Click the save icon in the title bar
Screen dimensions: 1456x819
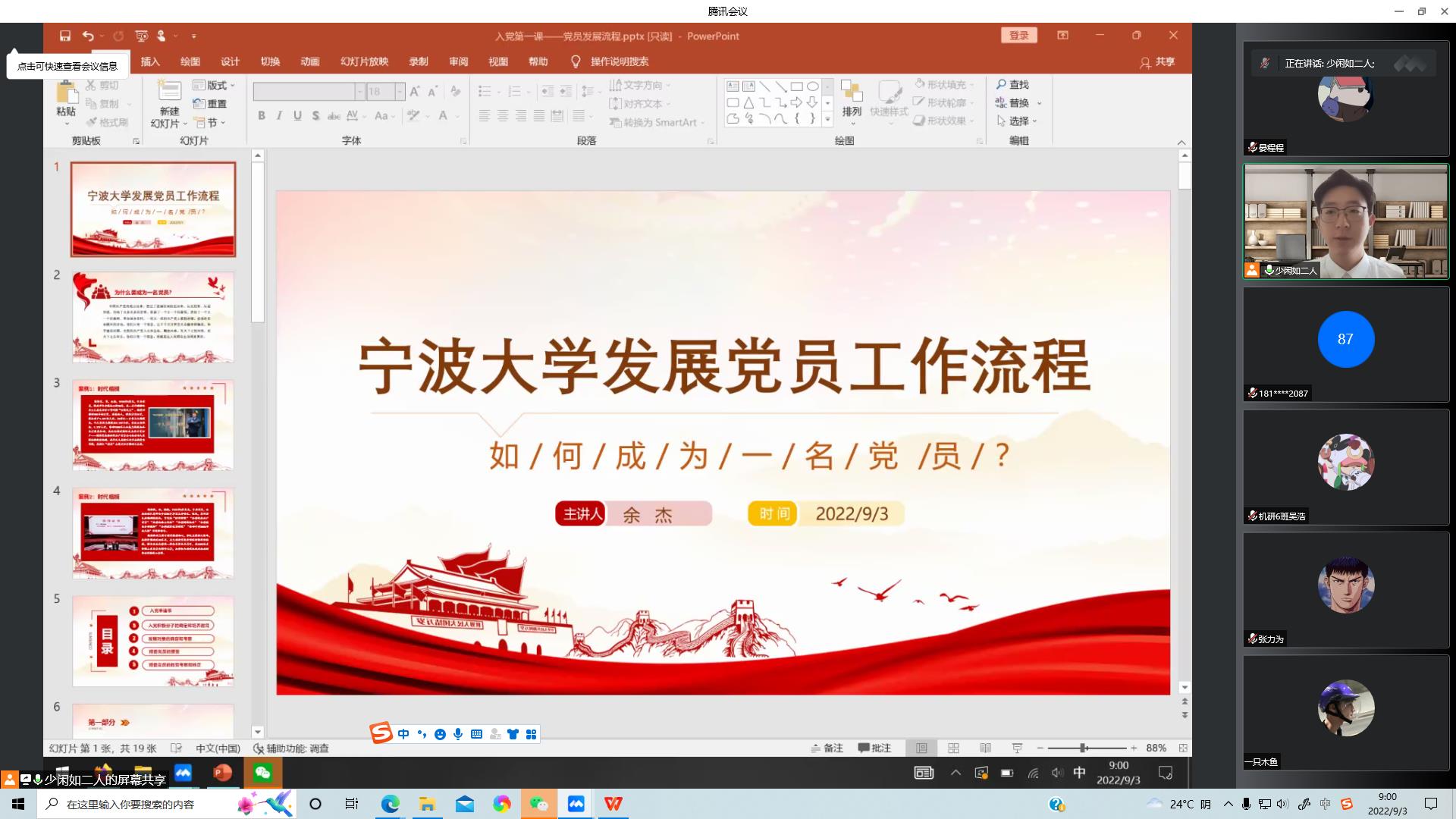point(65,36)
